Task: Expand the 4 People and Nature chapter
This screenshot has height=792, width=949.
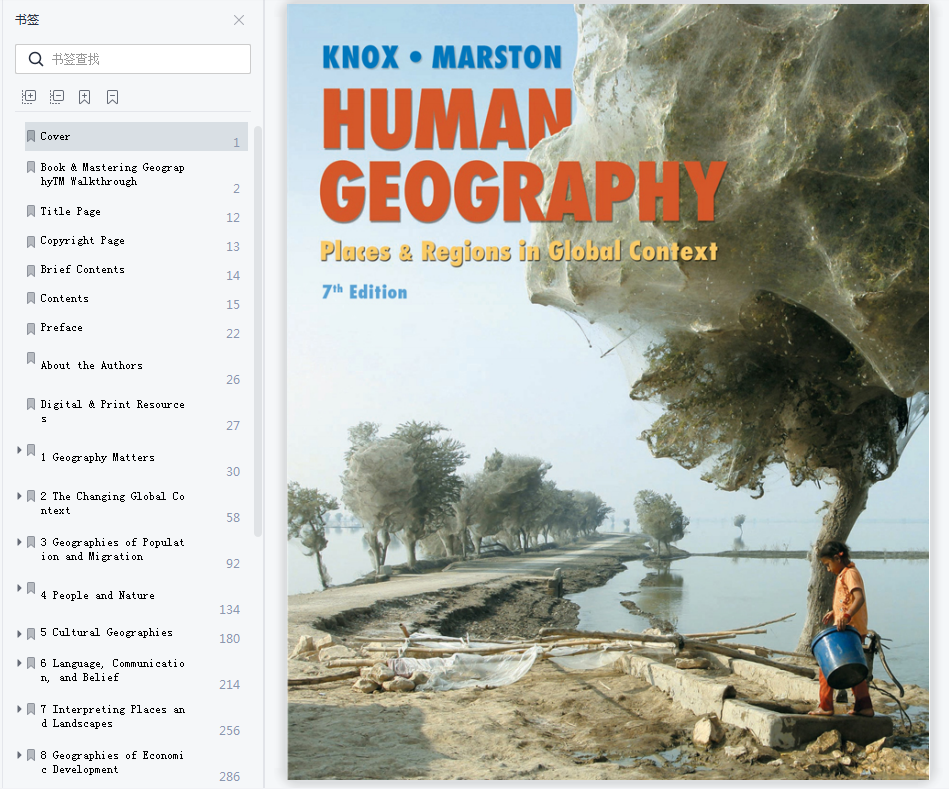Action: coord(19,587)
